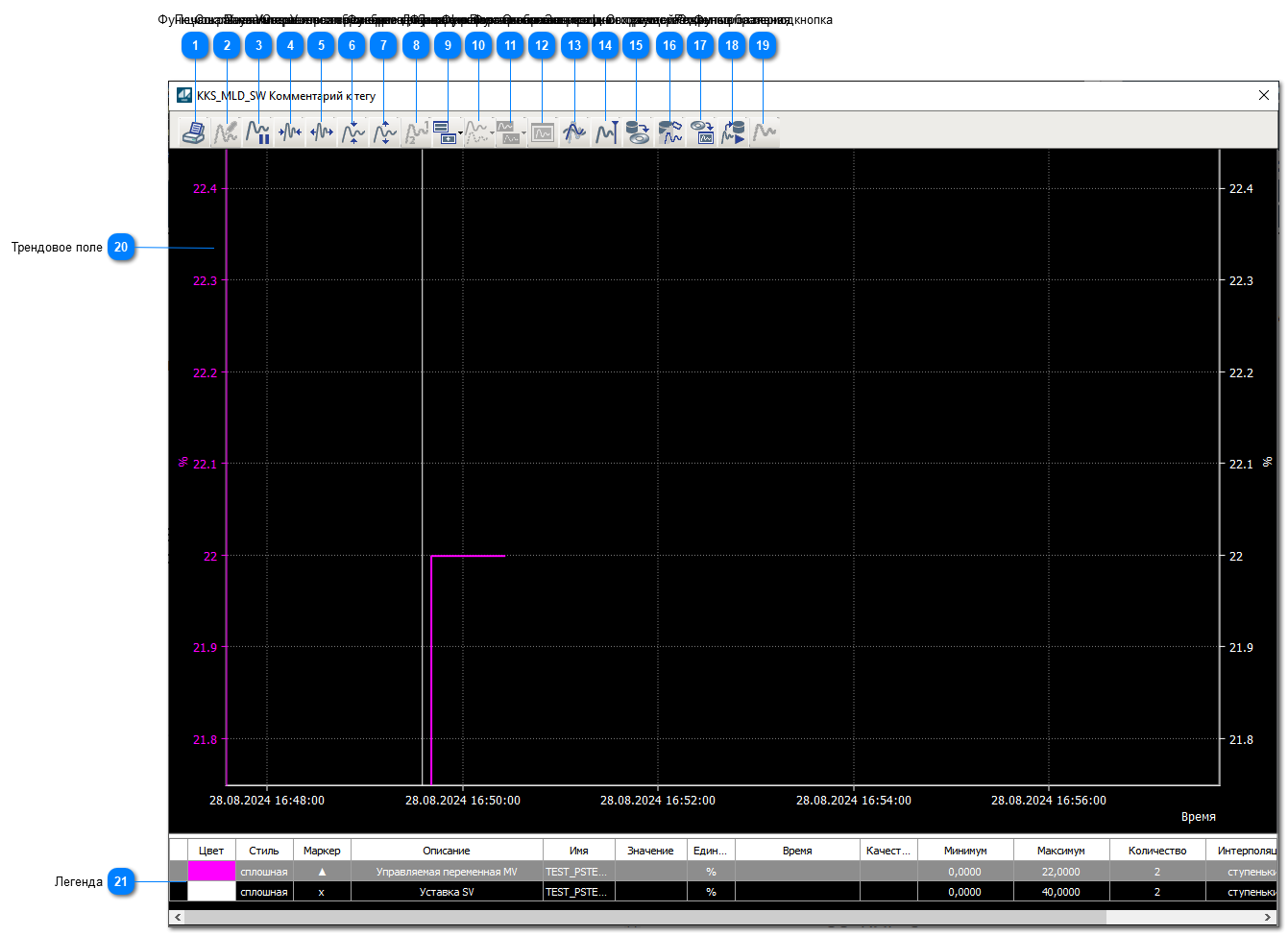The width and height of the screenshot is (1288, 936).
Task: Click the curve with vertical ruler icon
Action: point(606,132)
